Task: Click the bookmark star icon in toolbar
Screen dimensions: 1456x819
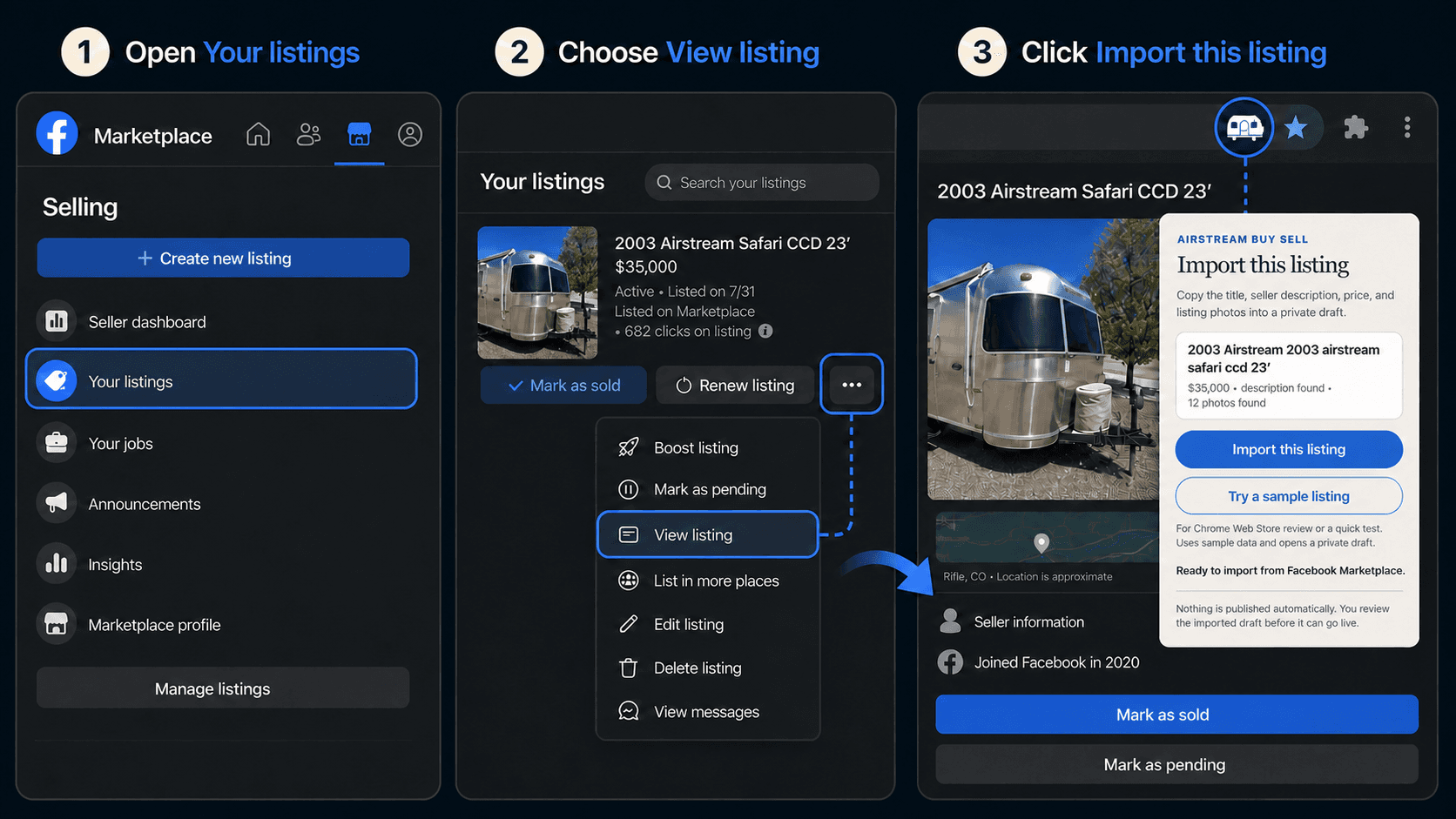Action: (x=1296, y=127)
